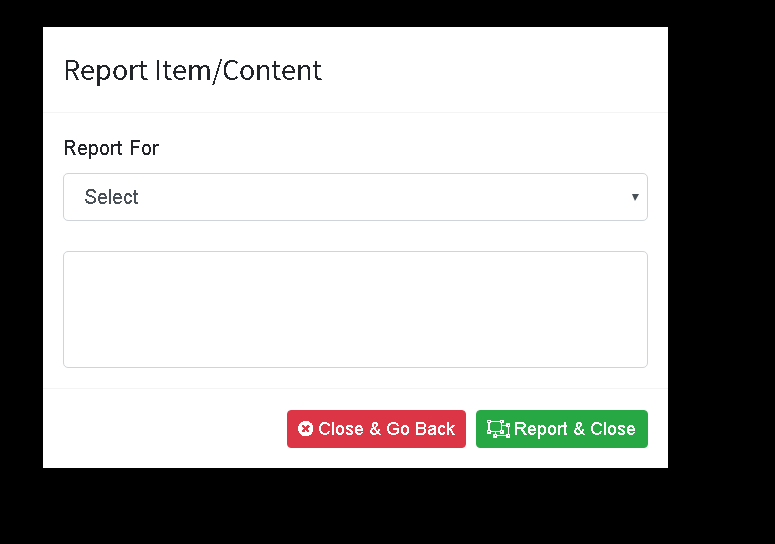This screenshot has height=544, width=775.
Task: Click the word 'Close' in red button
Action: click(341, 429)
